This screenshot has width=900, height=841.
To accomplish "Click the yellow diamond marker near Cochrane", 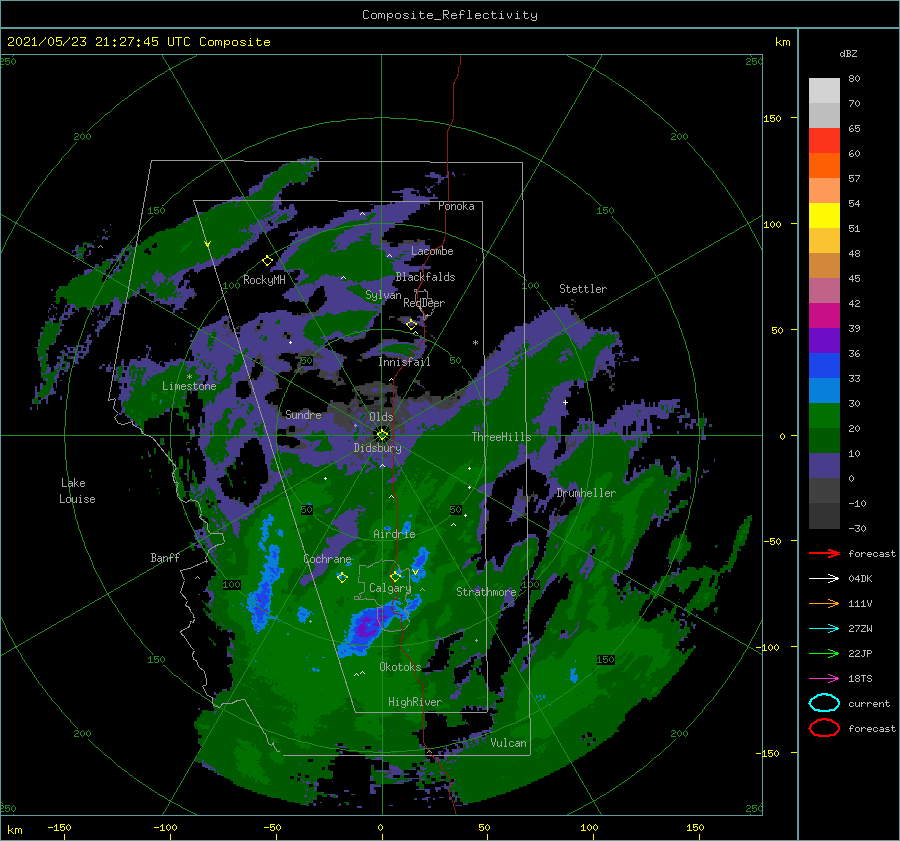I will 342,577.
